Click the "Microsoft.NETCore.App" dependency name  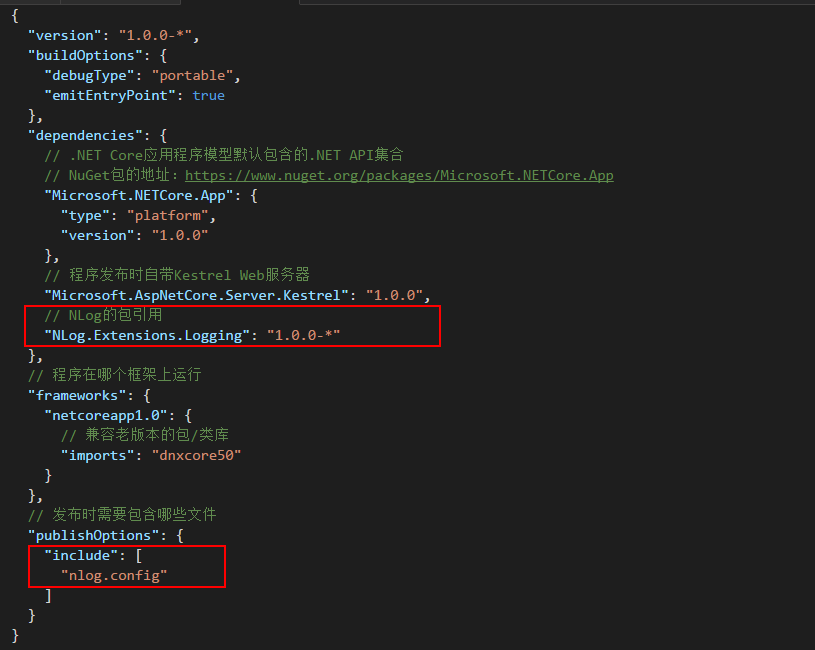(x=139, y=195)
